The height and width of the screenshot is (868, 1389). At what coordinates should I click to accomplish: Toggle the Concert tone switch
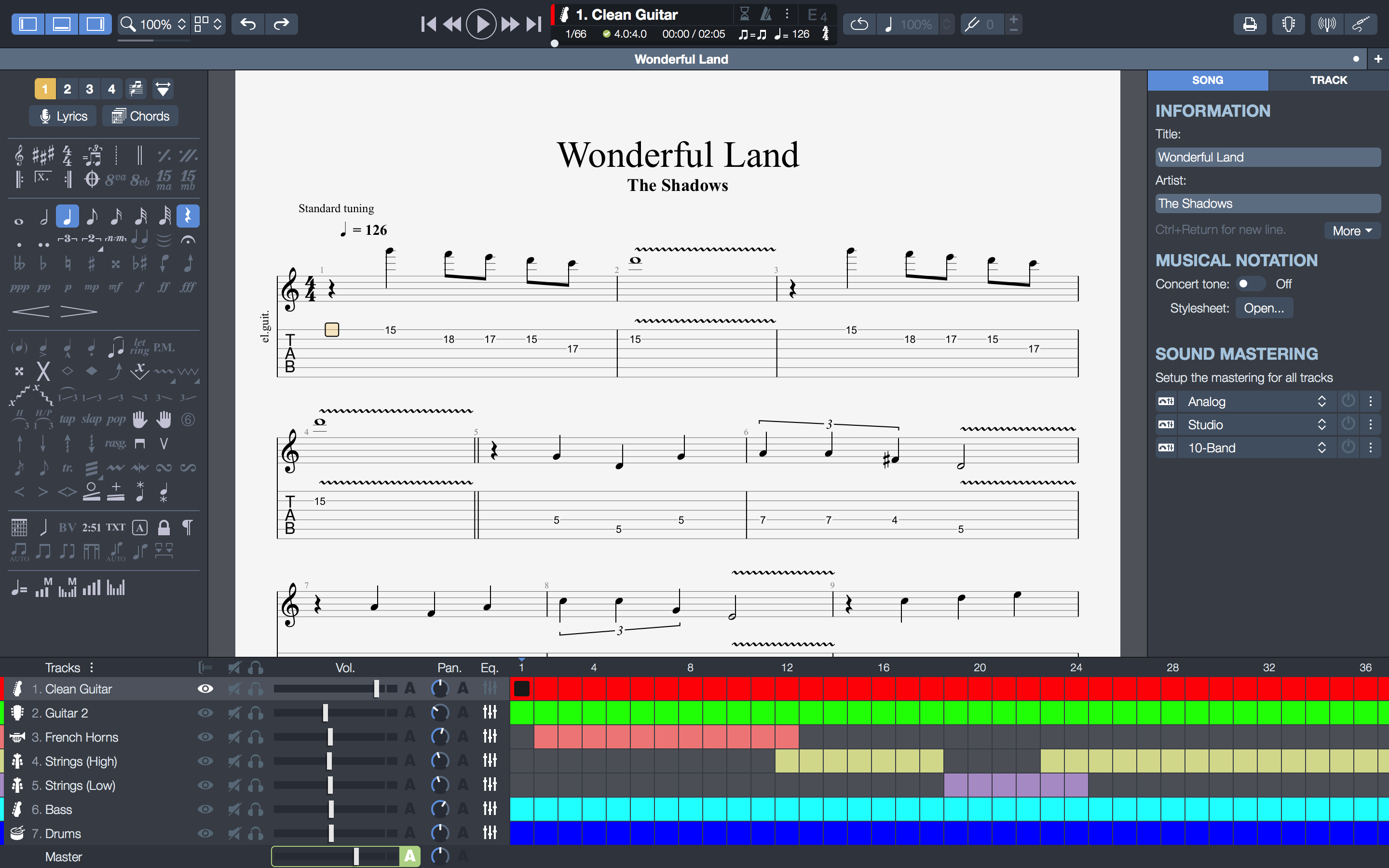[x=1250, y=284]
